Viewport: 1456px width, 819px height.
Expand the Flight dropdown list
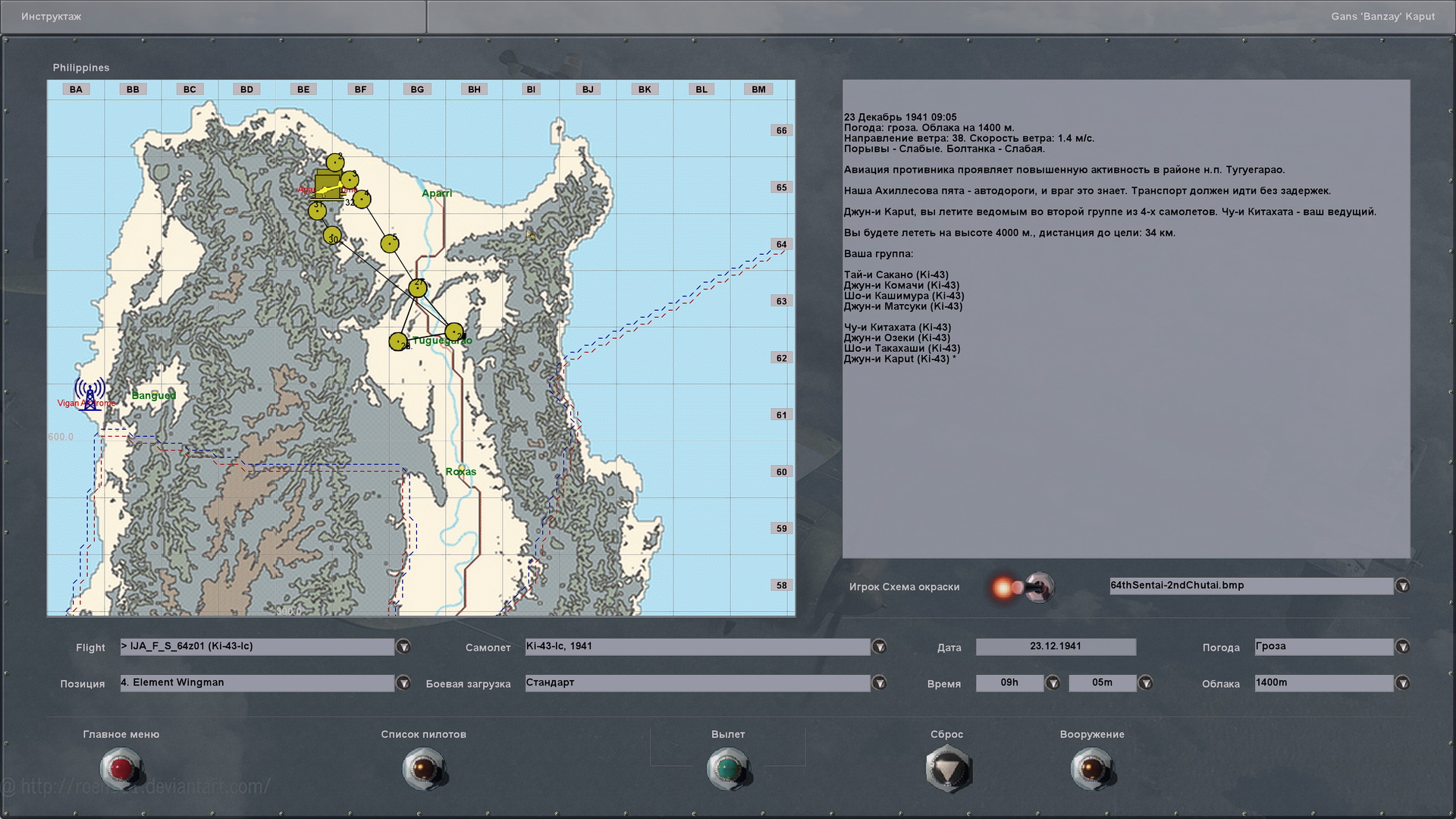click(x=403, y=647)
